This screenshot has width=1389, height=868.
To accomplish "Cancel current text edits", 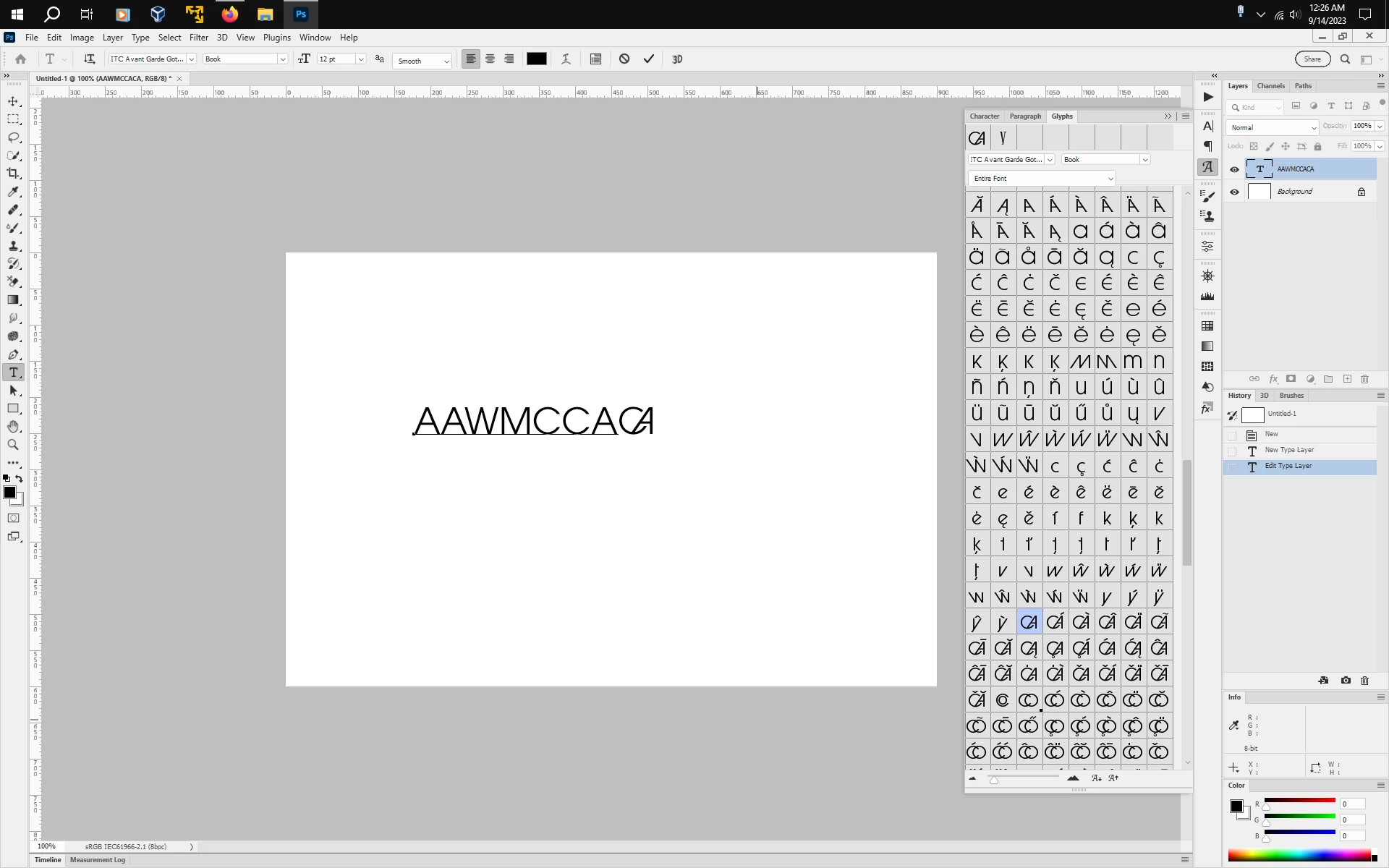I will (624, 59).
